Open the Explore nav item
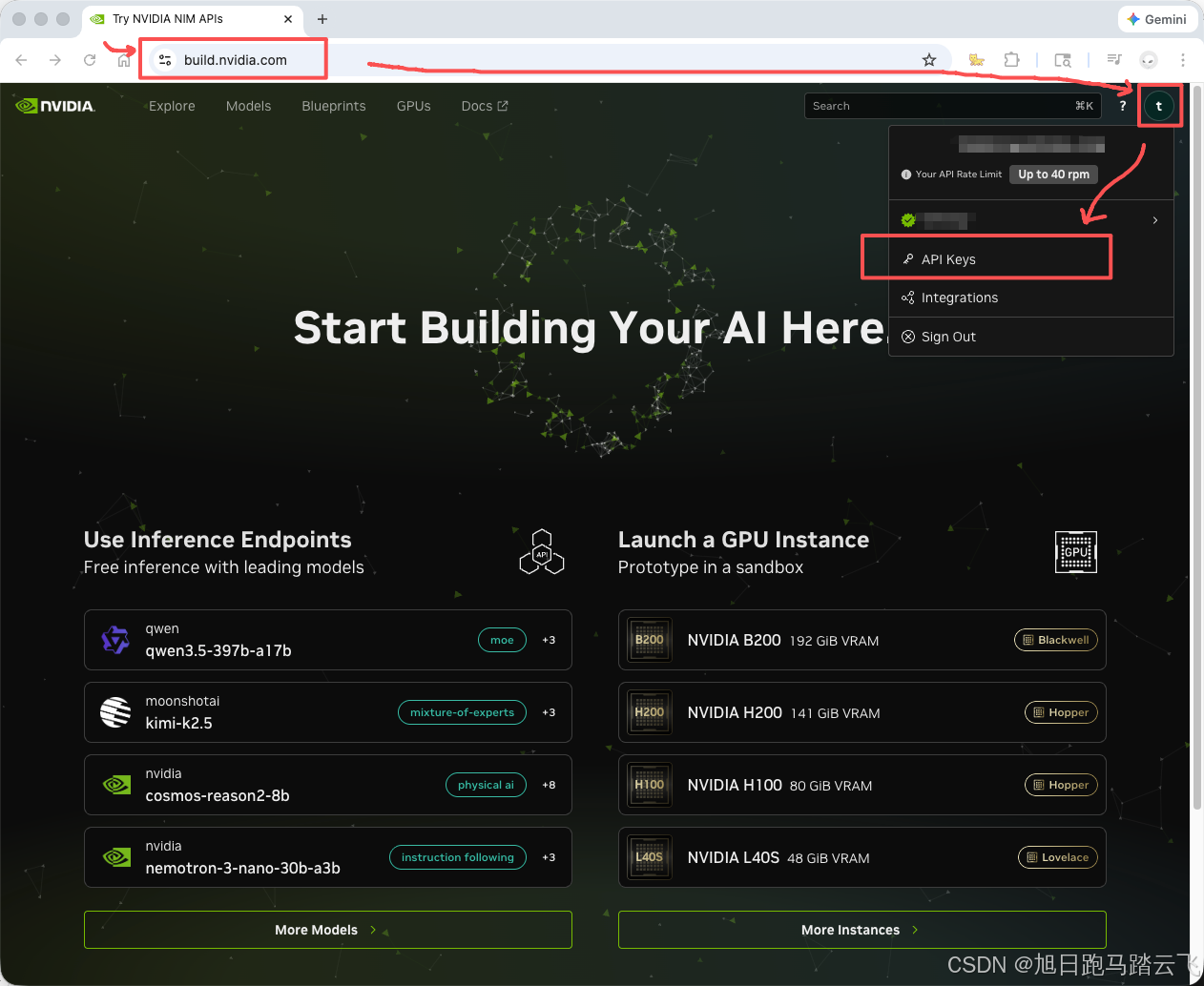The width and height of the screenshot is (1204, 986). (x=172, y=106)
